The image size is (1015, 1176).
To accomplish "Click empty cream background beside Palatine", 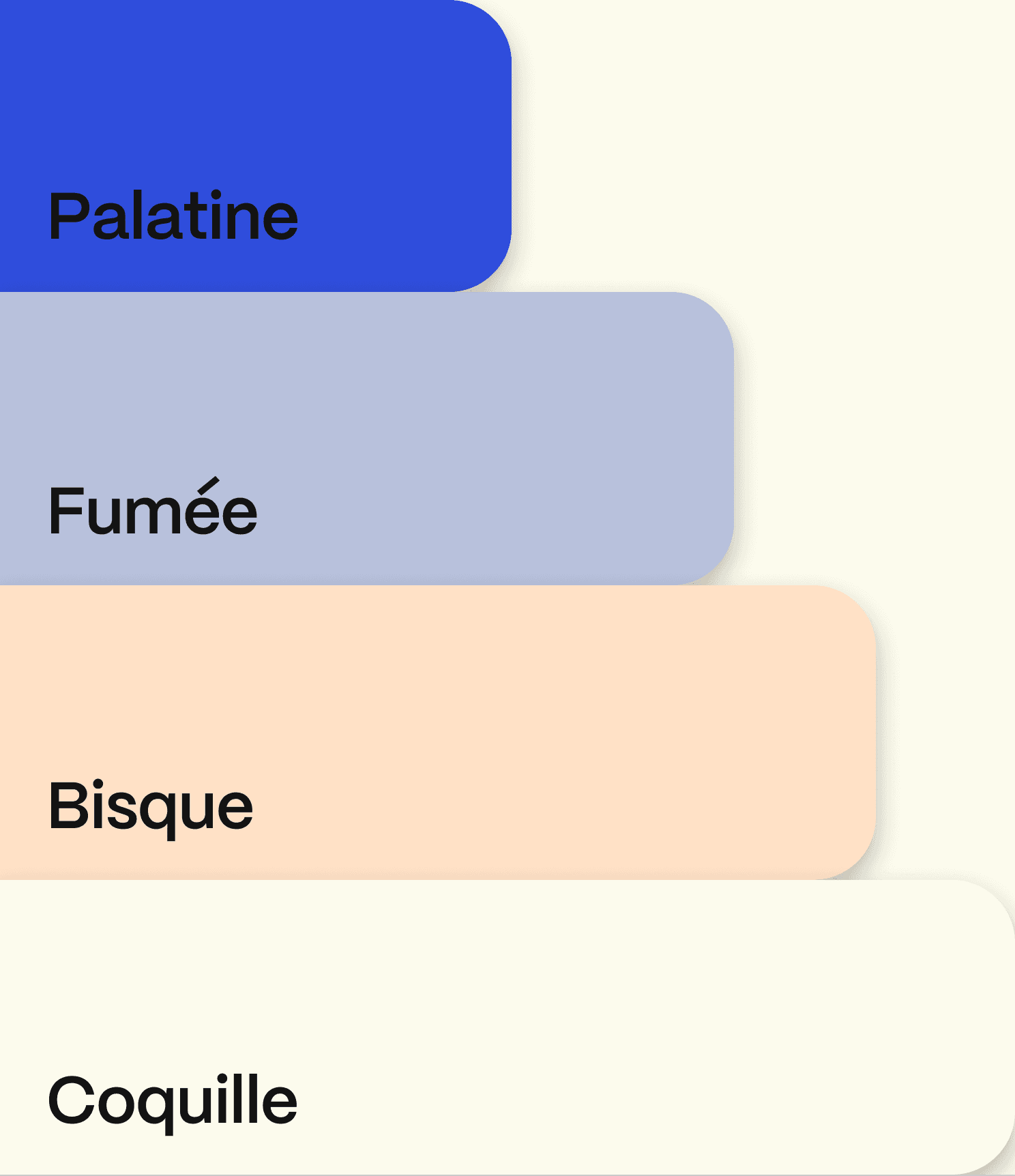I will [764, 146].
